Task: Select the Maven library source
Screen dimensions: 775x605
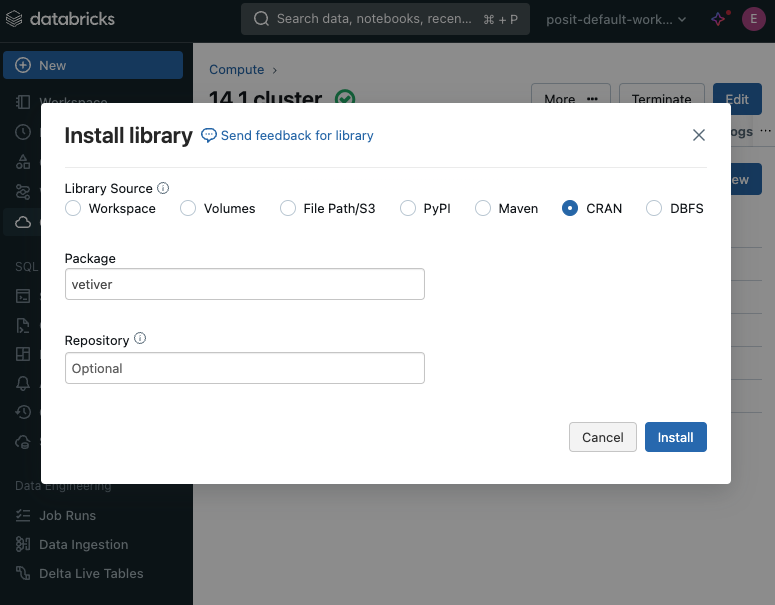Action: click(483, 209)
